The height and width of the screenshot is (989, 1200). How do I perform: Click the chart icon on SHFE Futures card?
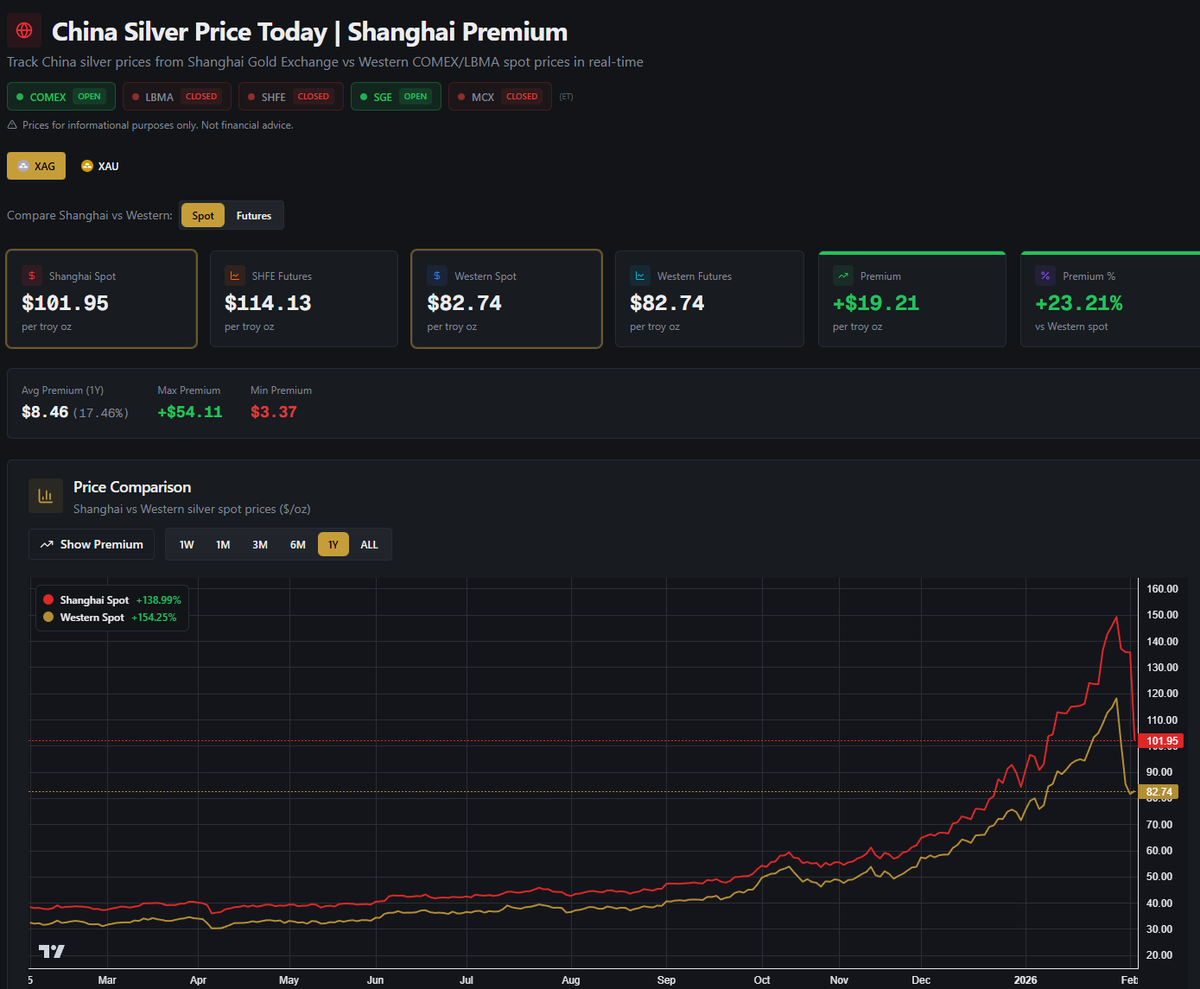click(235, 275)
